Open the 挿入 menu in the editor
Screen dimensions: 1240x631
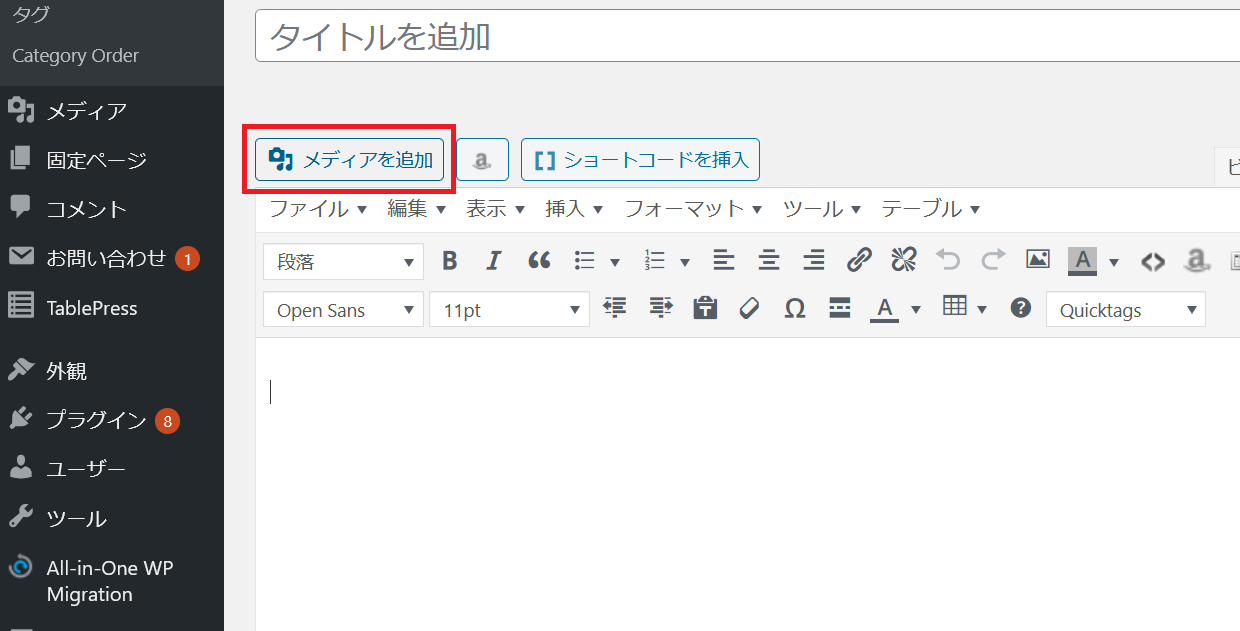click(574, 209)
